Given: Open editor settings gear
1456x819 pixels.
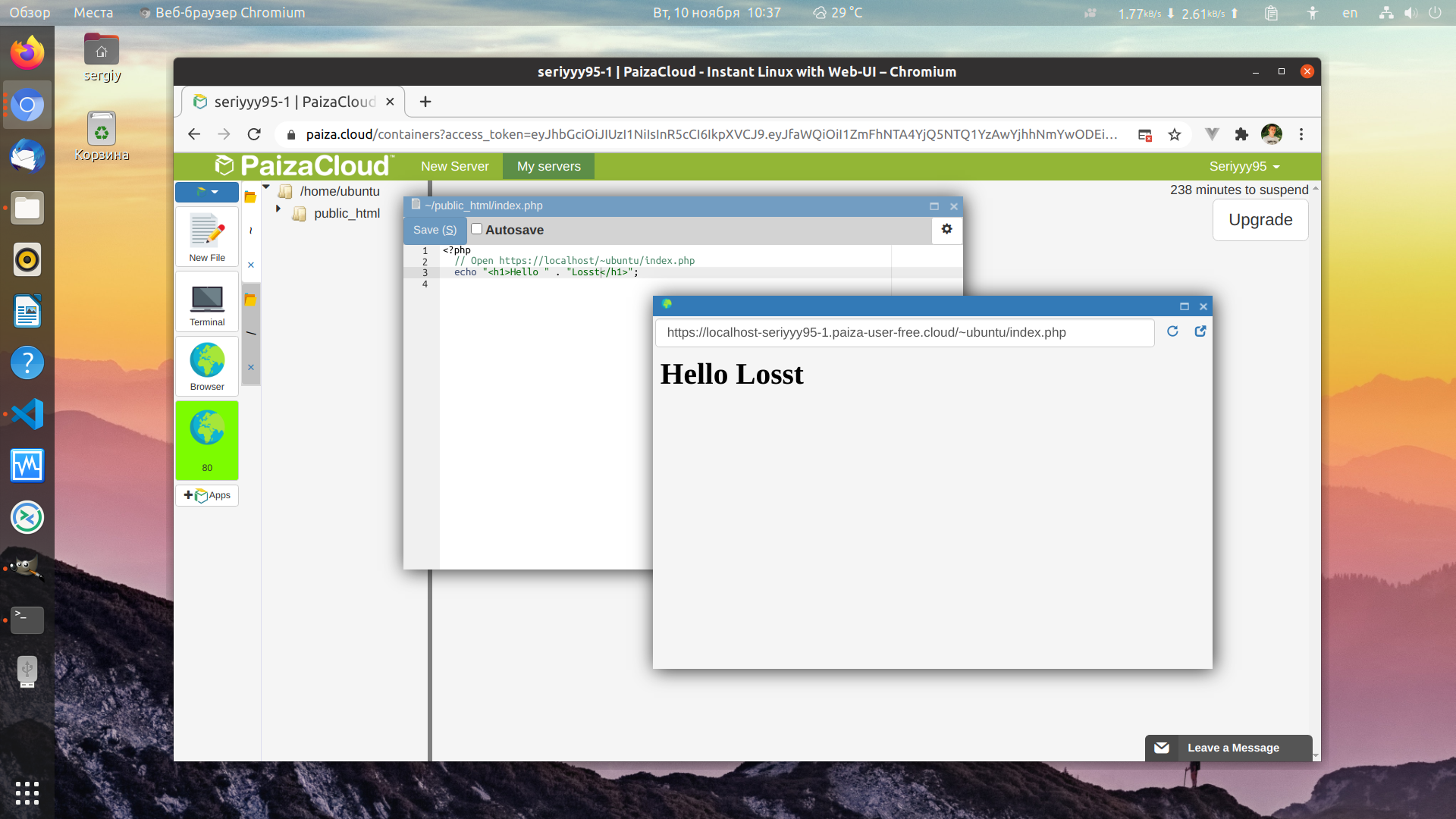Looking at the screenshot, I should (x=946, y=229).
